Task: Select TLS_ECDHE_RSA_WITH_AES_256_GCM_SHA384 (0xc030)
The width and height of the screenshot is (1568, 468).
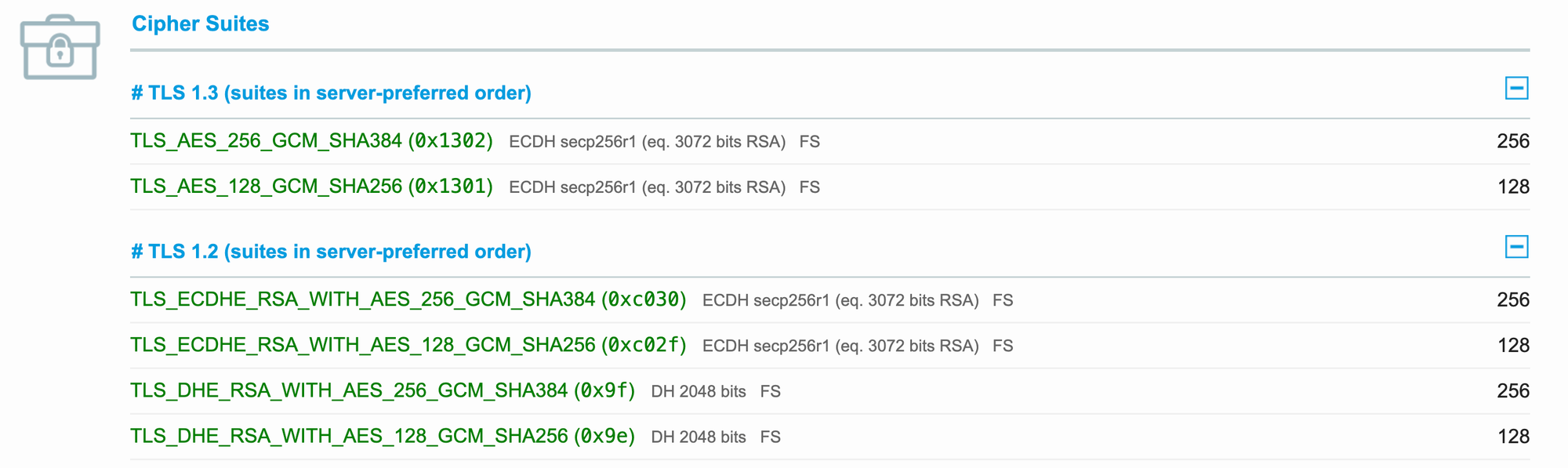Action: pyautogui.click(x=408, y=299)
